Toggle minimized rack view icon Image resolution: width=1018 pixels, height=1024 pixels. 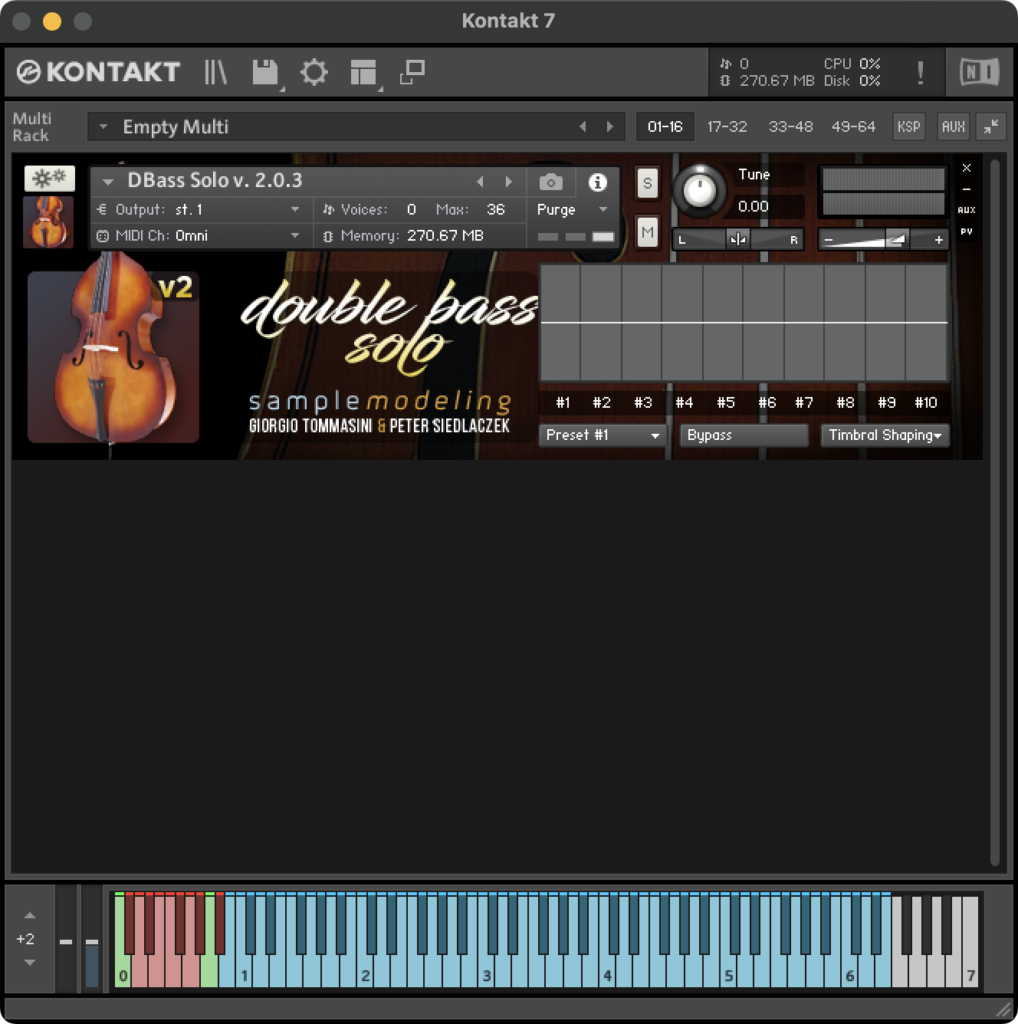pyautogui.click(x=412, y=72)
